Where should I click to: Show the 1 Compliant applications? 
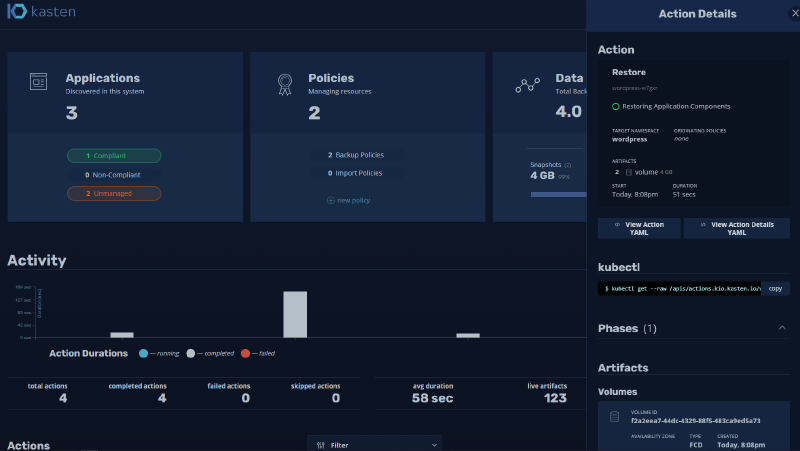(x=114, y=156)
